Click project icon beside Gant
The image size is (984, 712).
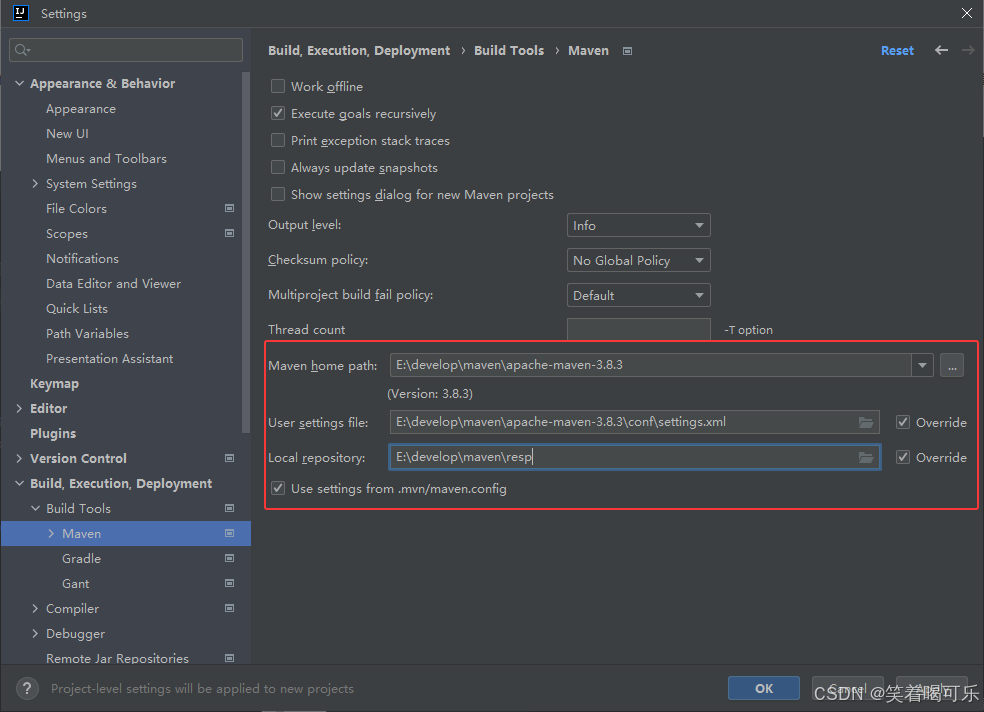(230, 583)
